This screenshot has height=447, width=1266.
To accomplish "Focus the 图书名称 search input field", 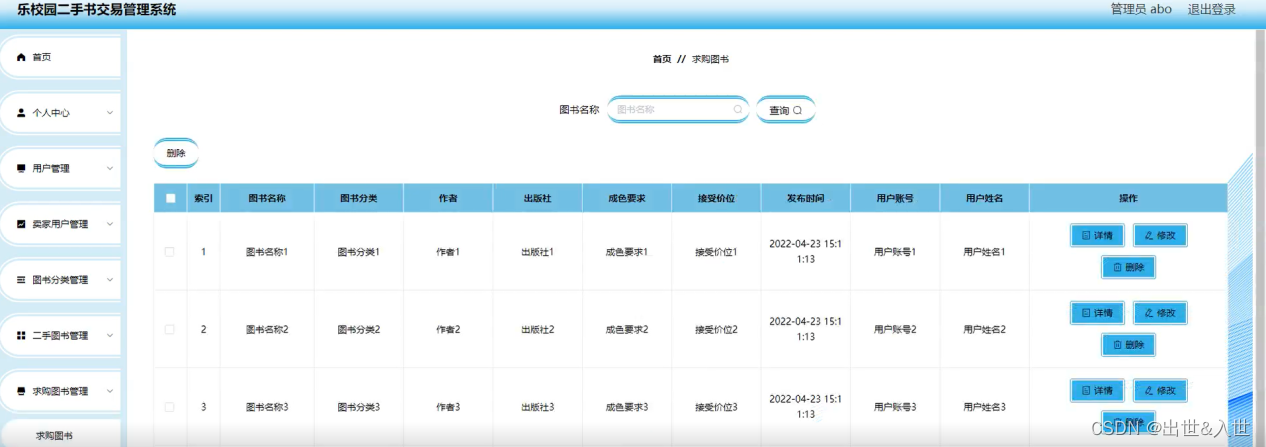I will coord(678,110).
